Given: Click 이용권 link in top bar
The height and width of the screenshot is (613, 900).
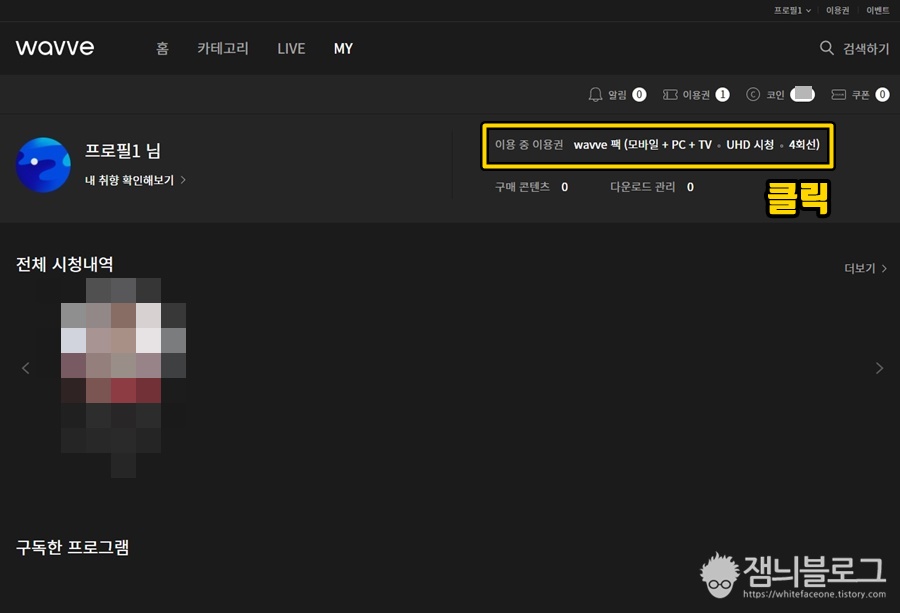Looking at the screenshot, I should 837,10.
